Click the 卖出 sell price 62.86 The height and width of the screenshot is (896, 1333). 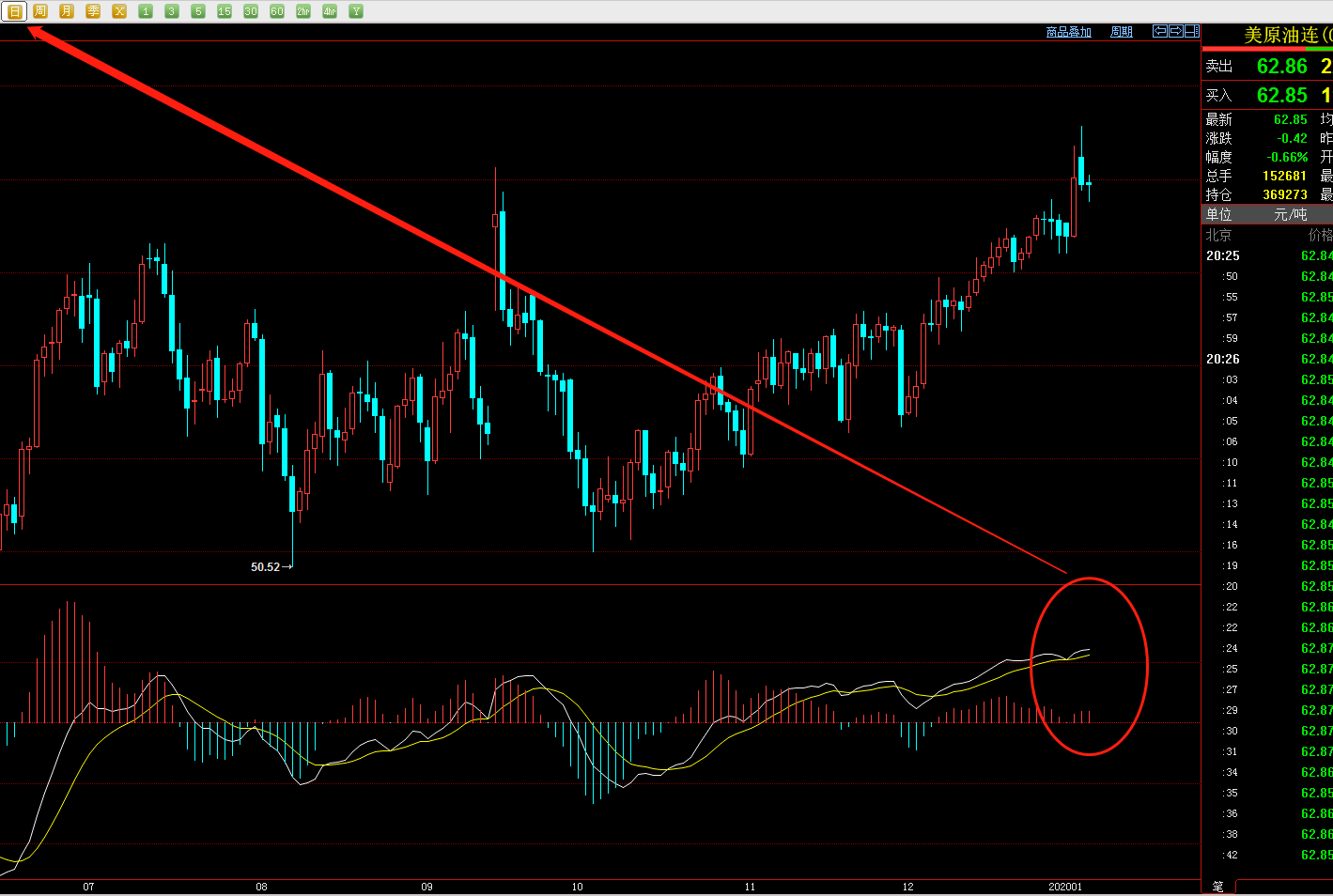(1282, 67)
